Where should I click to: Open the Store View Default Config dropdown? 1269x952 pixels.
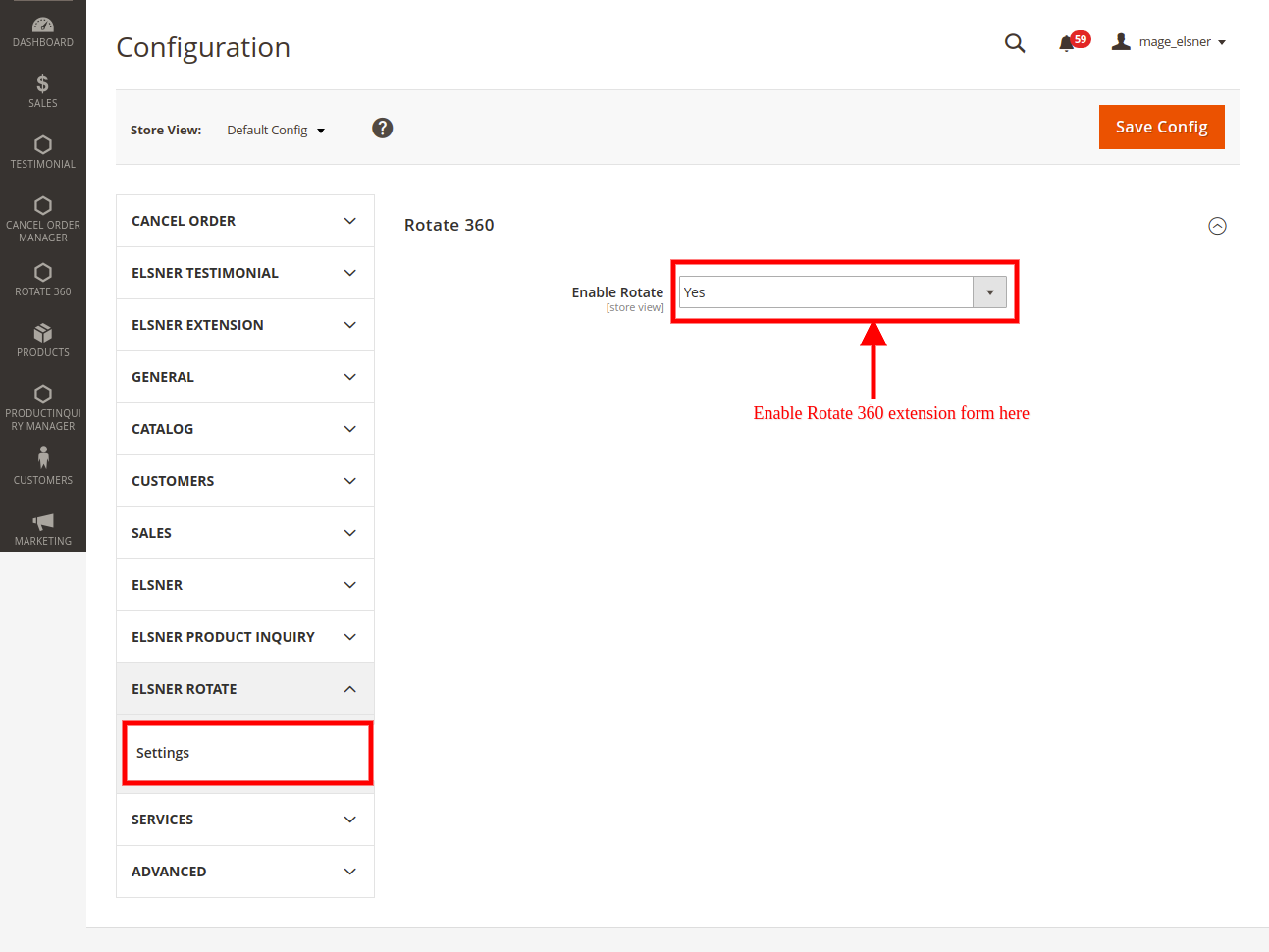276,131
